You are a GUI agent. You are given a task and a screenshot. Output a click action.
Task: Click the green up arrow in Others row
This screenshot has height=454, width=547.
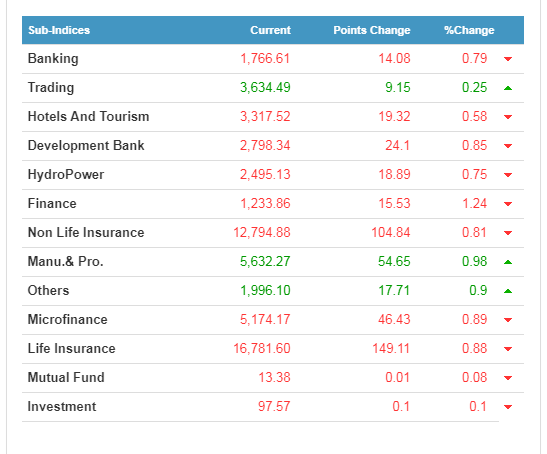click(x=508, y=291)
